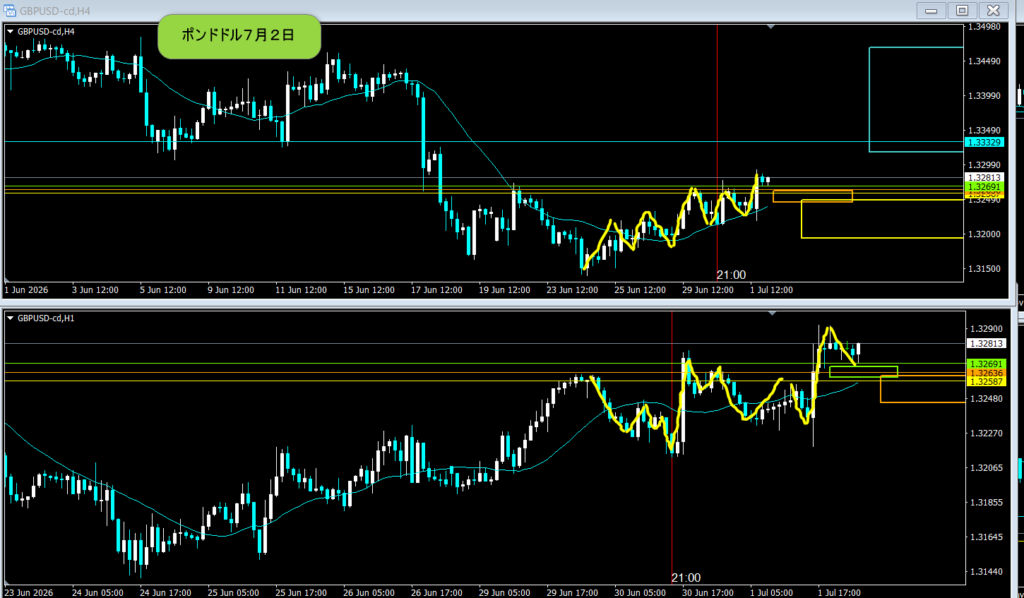The width and height of the screenshot is (1024, 598).
Task: Click the 21:00 vertical line label on H1 chart
Action: (x=686, y=578)
